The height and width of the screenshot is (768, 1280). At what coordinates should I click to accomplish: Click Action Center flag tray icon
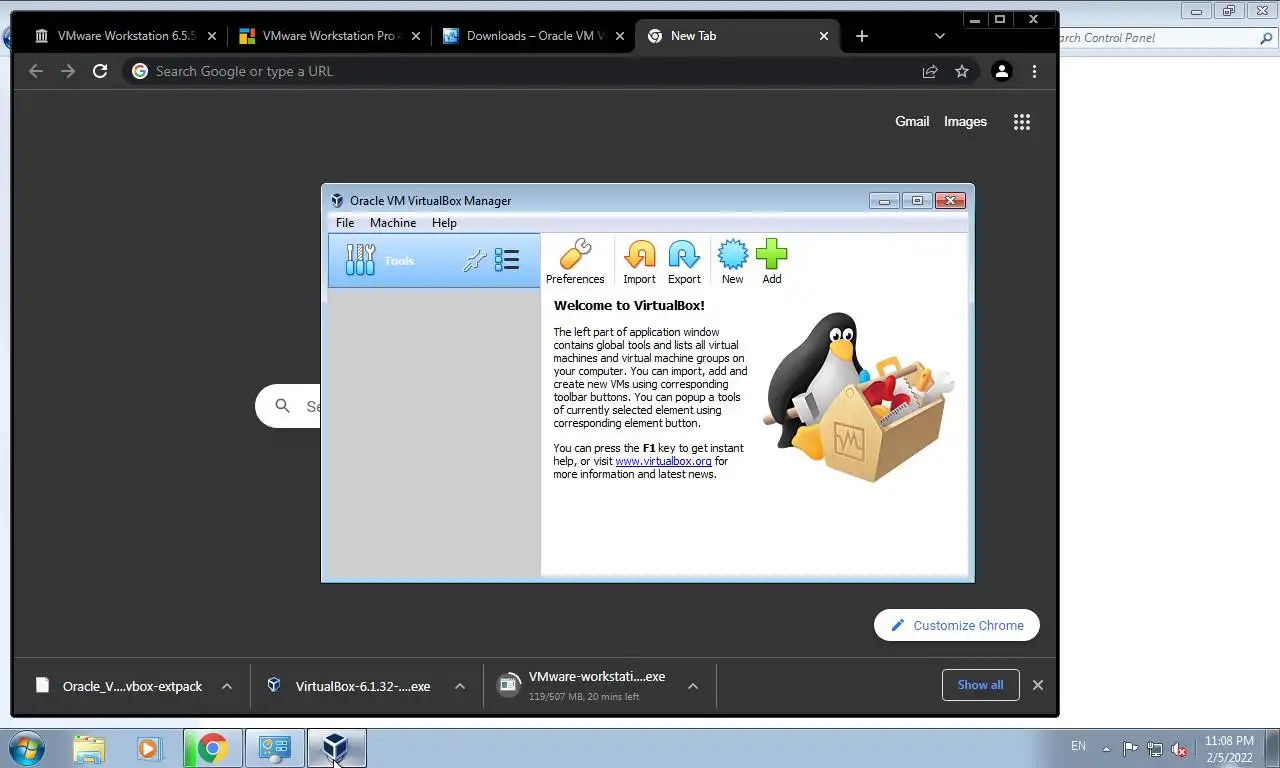[x=1130, y=748]
